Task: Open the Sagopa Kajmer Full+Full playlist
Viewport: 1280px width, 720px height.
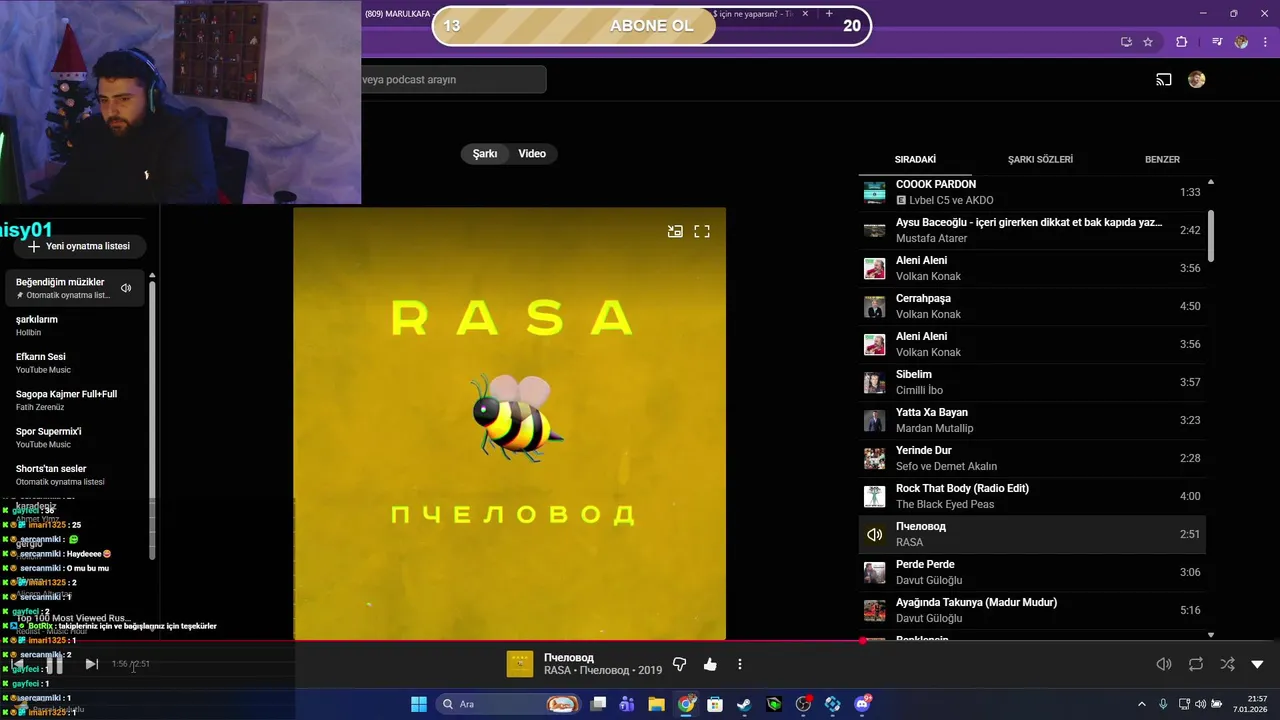Action: pos(75,400)
